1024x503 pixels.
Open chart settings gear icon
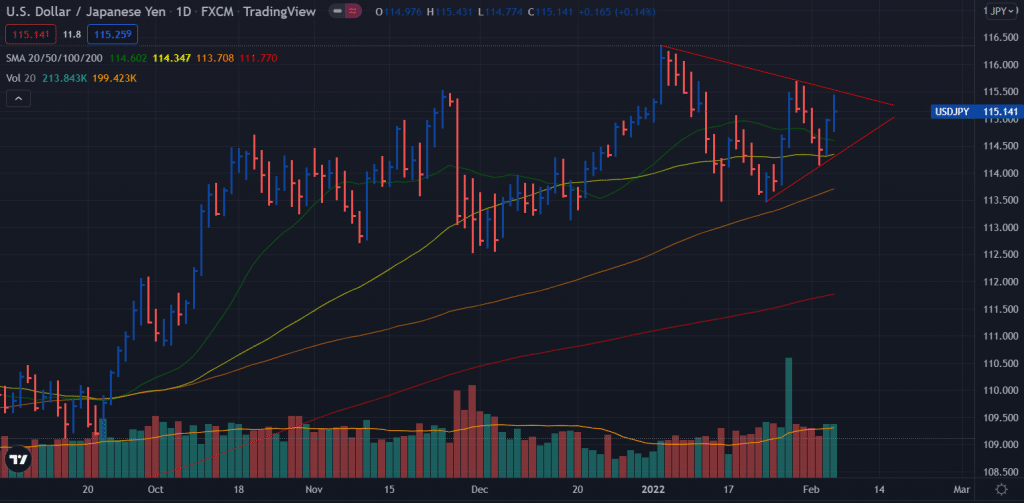click(x=1001, y=489)
